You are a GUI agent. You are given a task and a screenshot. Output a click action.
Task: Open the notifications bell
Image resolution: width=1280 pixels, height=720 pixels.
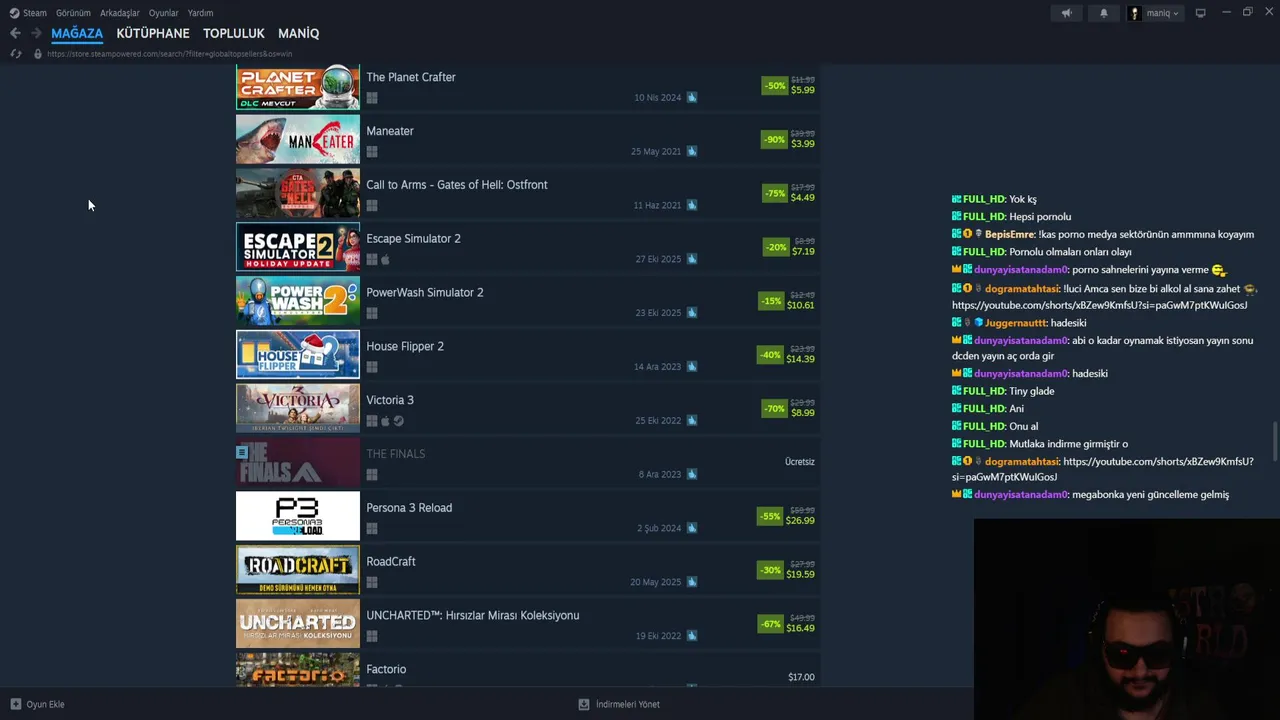click(1104, 13)
